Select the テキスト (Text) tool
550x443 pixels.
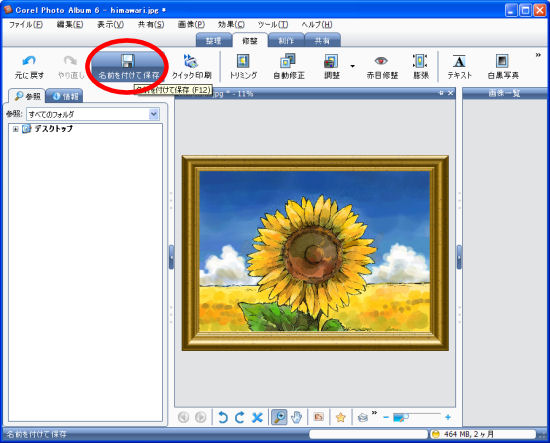(x=460, y=67)
